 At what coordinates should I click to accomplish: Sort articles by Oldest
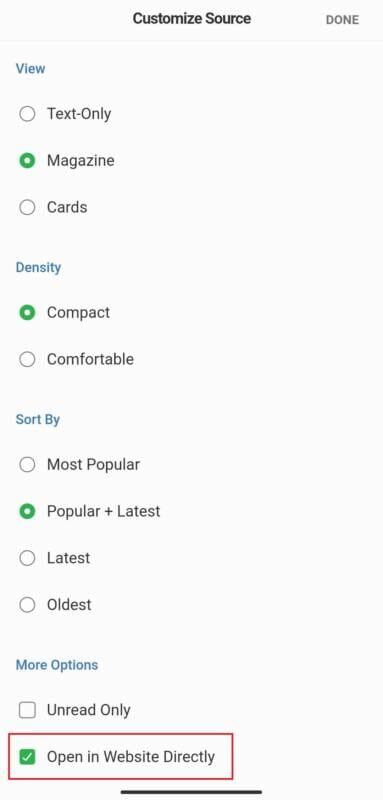tap(27, 605)
